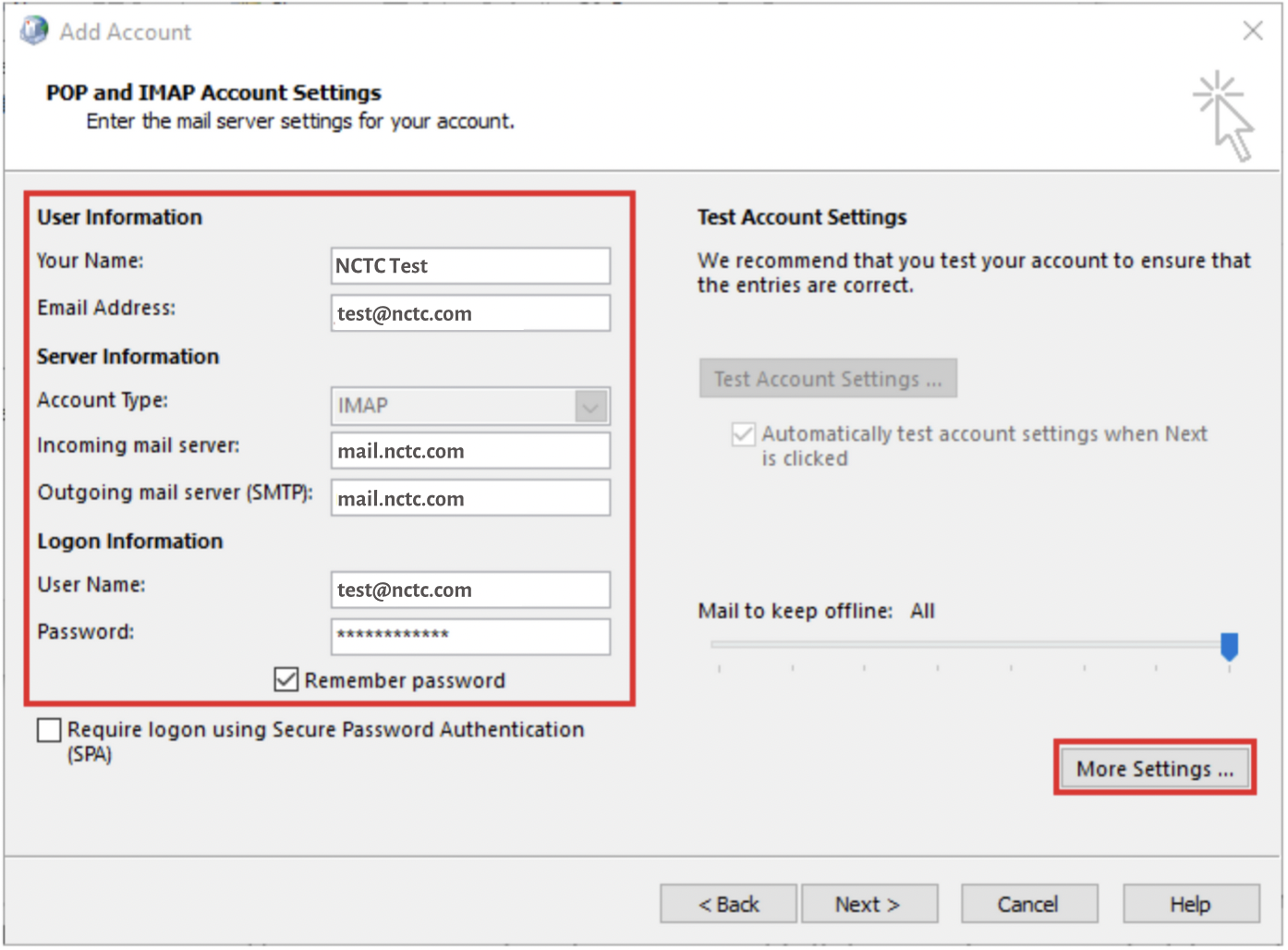Click the Incoming mail server field
This screenshot has height=950, width=1288.
(470, 451)
